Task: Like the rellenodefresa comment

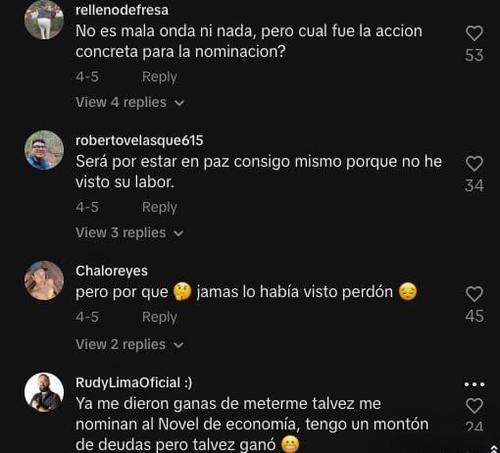Action: click(474, 33)
